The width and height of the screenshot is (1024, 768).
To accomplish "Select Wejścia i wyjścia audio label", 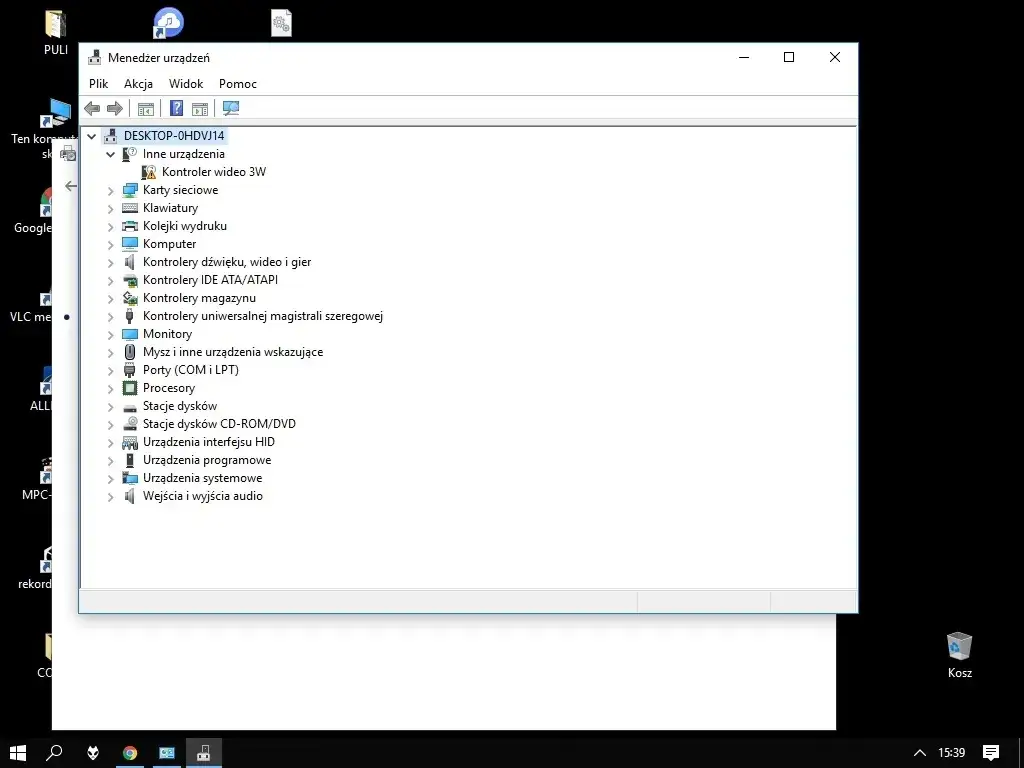I will pos(203,496).
